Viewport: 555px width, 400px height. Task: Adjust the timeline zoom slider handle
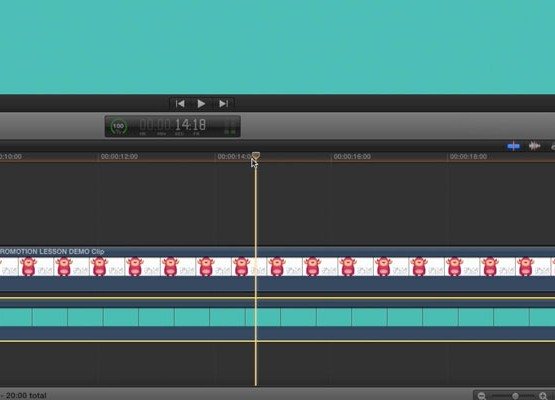click(x=516, y=396)
